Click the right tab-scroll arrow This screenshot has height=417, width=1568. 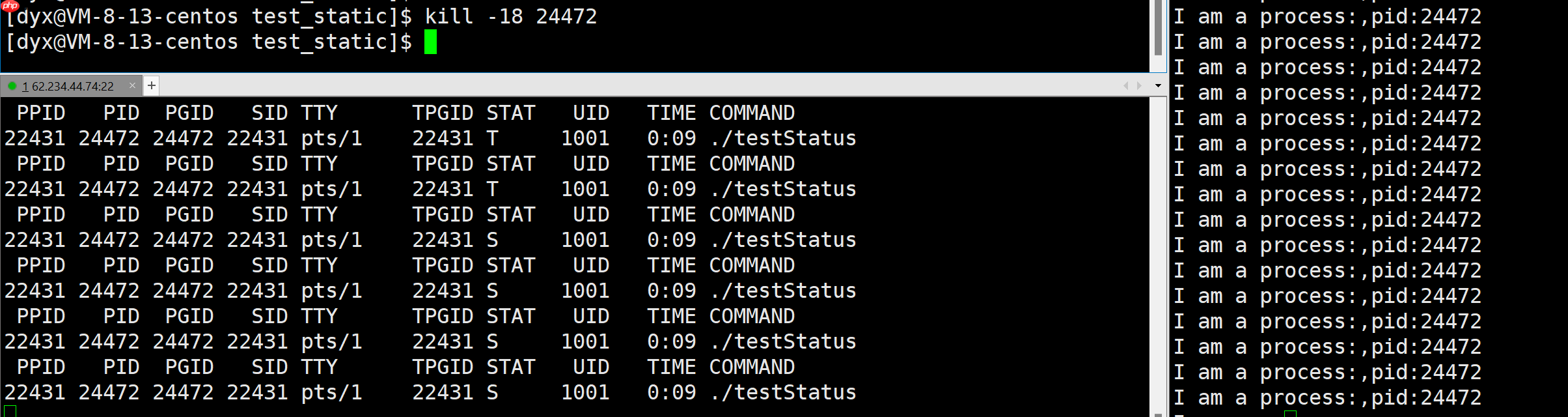coord(1139,85)
